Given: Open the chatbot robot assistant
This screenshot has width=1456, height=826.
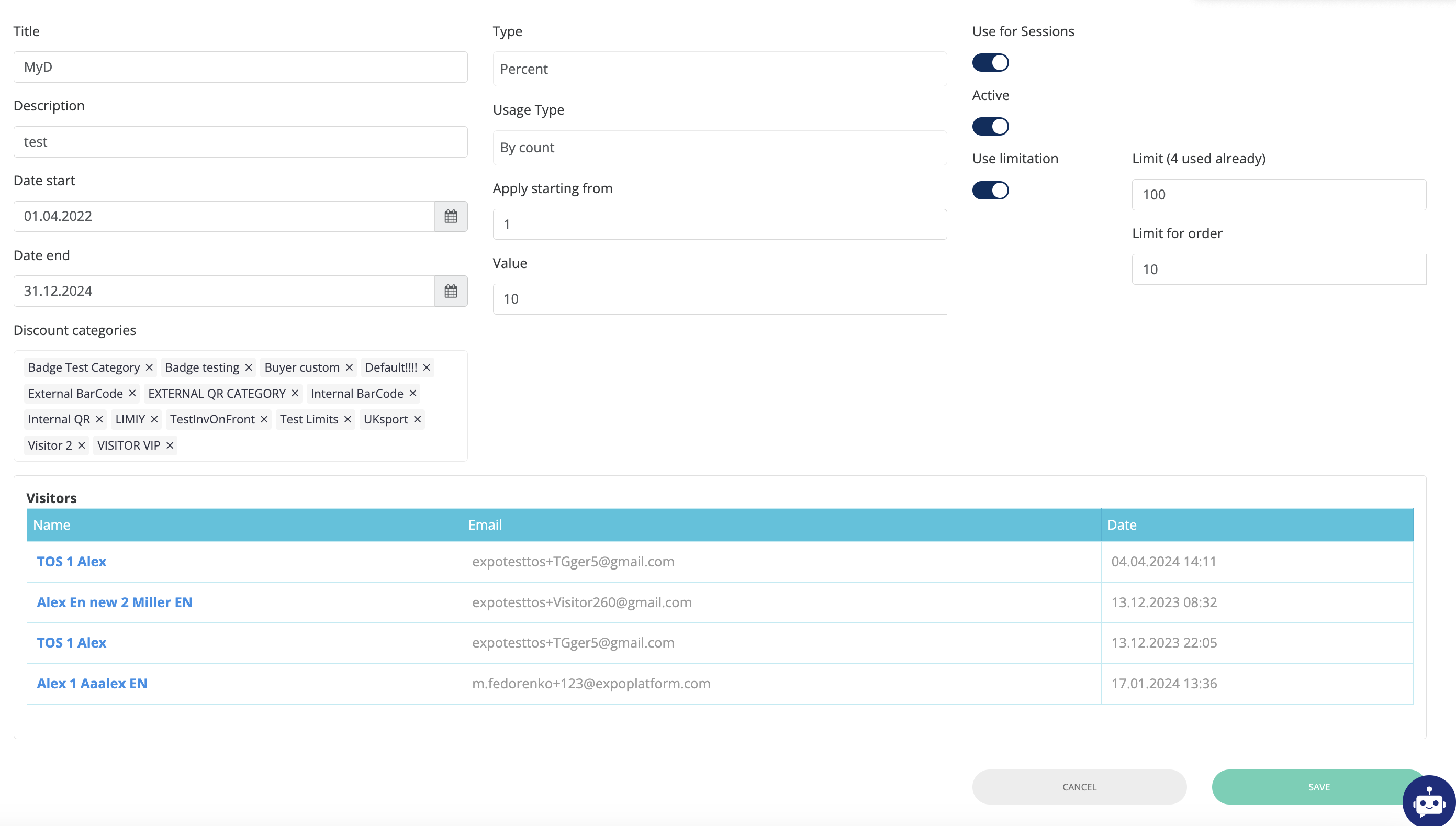Looking at the screenshot, I should point(1428,801).
